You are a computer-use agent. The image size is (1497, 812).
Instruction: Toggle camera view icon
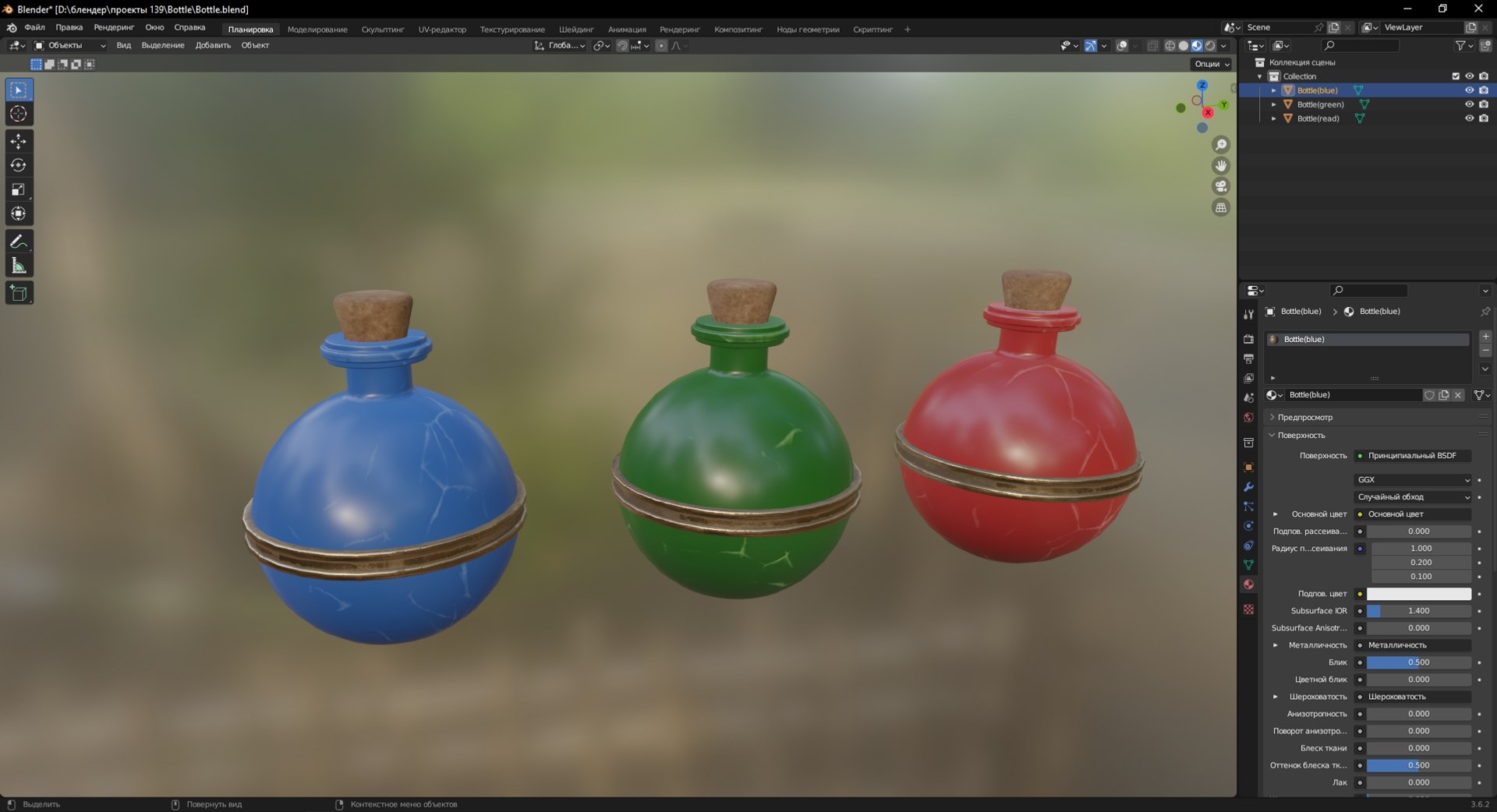coord(1221,186)
